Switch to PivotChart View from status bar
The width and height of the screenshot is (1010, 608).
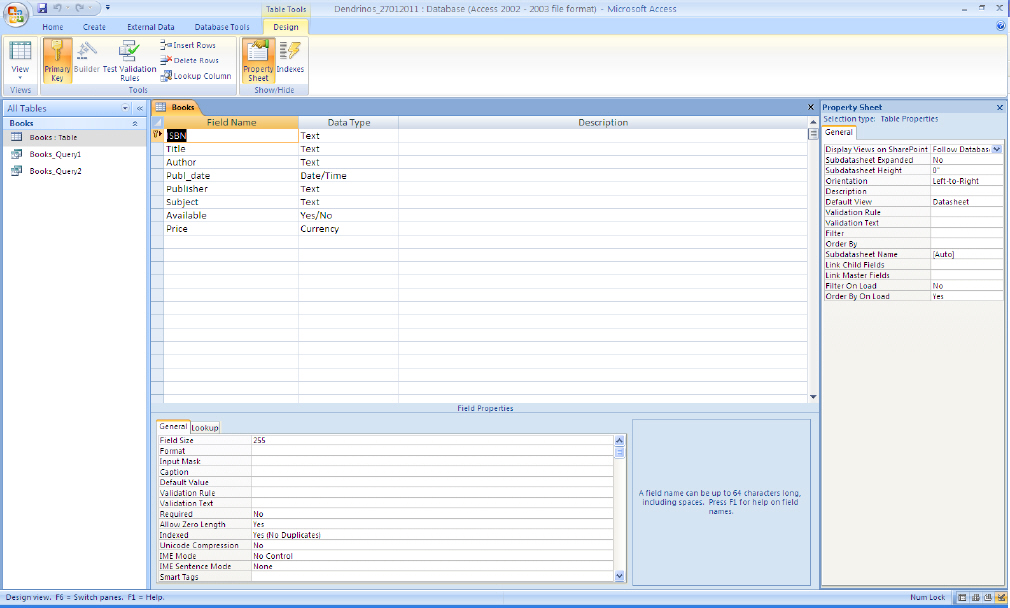[x=987, y=598]
